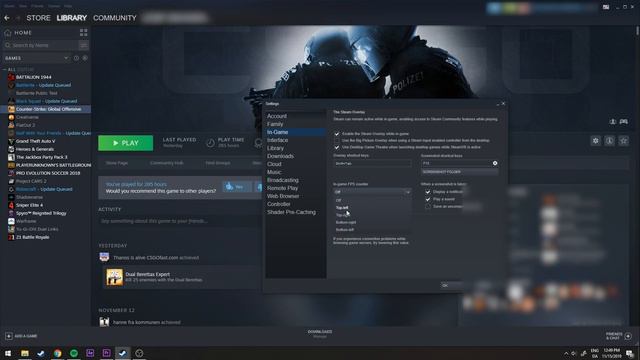Open the In-game FPS counter dropdown
This screenshot has width=640, height=360.
click(x=372, y=192)
